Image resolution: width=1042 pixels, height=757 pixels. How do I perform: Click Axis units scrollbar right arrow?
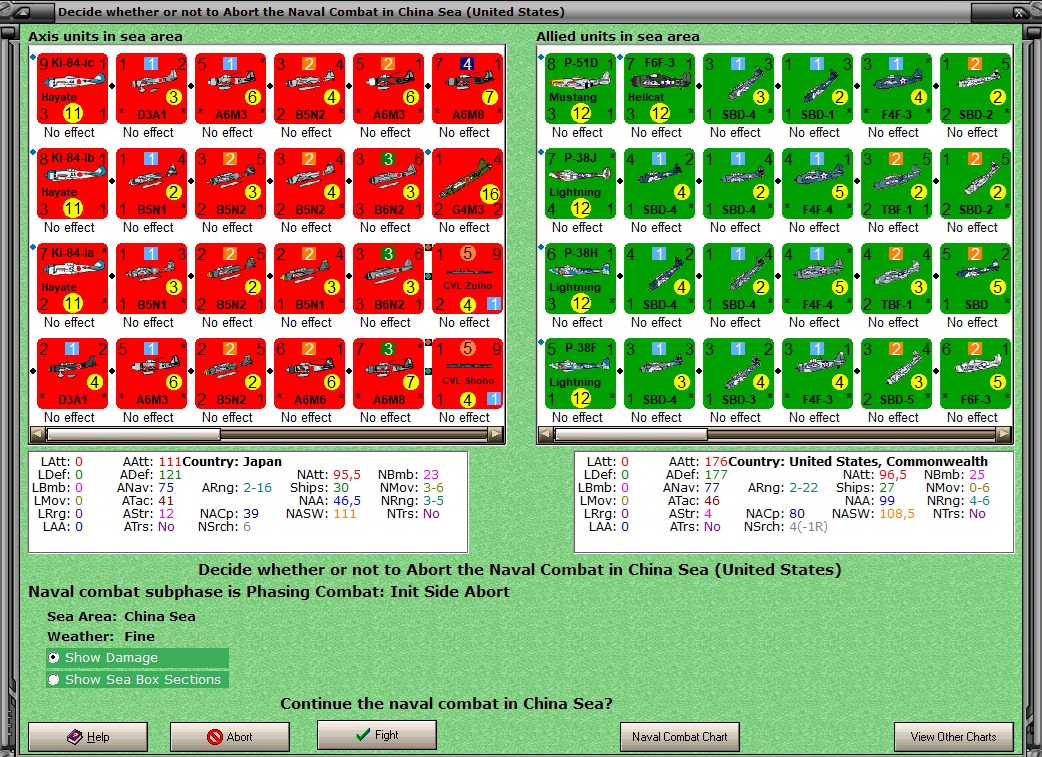[496, 435]
